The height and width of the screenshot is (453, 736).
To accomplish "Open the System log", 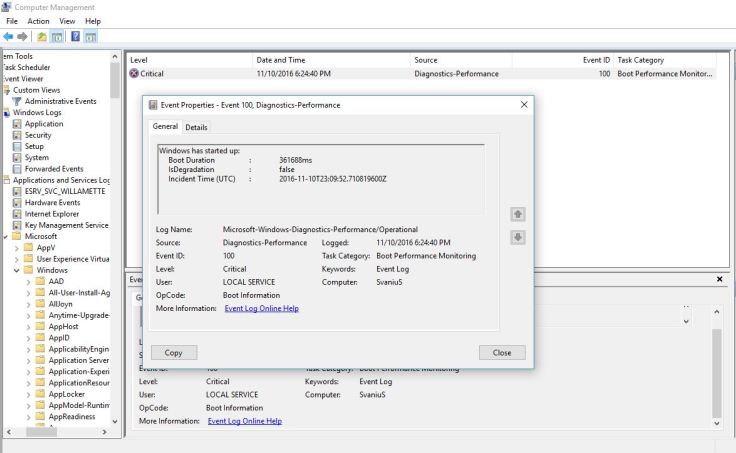I will [37, 158].
